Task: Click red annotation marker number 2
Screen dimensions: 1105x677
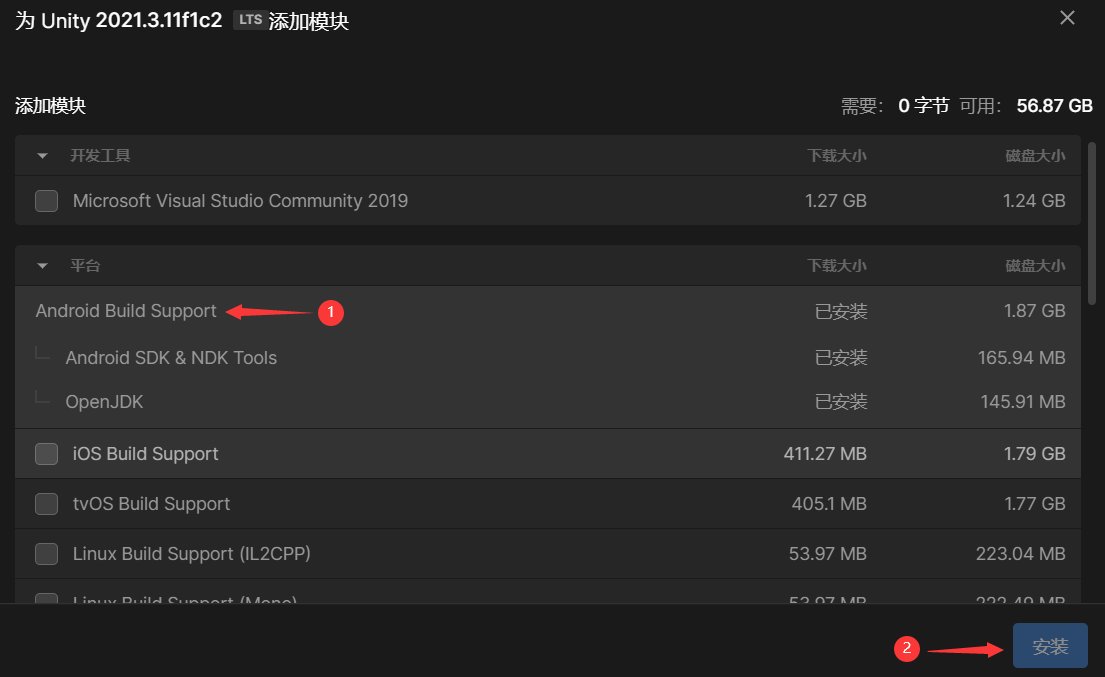Action: tap(906, 648)
